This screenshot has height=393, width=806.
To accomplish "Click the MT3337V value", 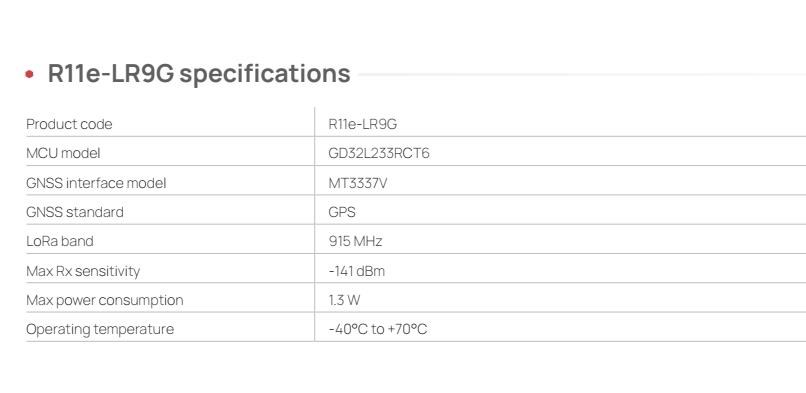I will (x=358, y=183).
